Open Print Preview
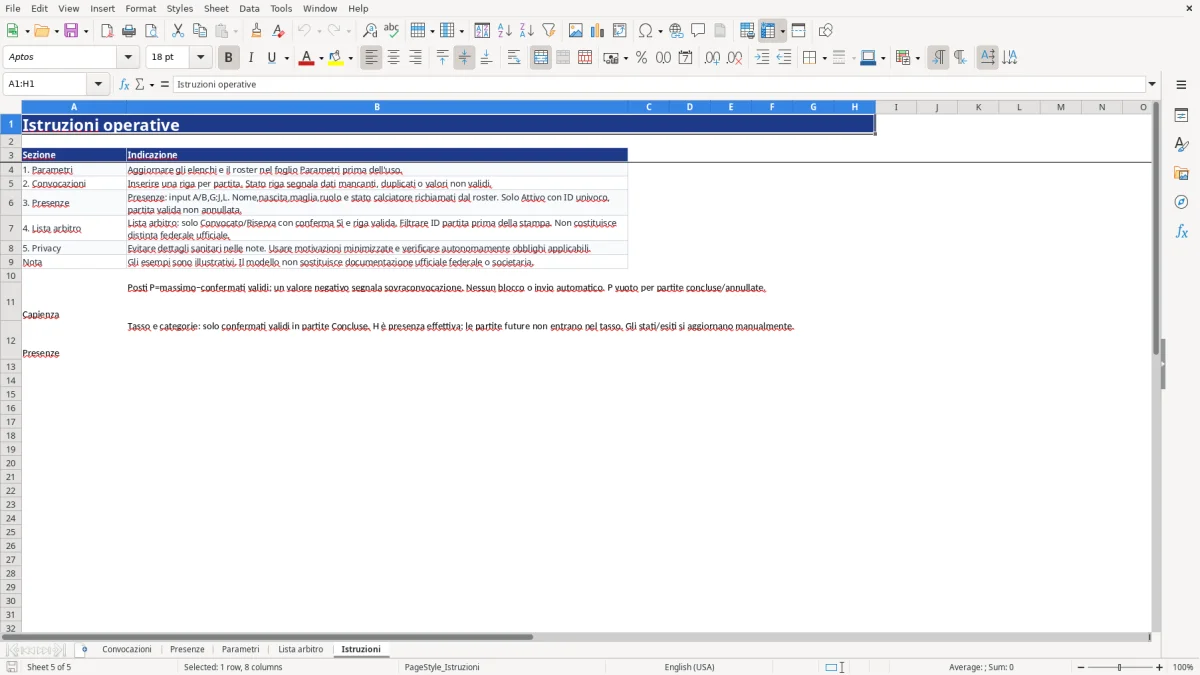The height and width of the screenshot is (675, 1200). (x=151, y=31)
